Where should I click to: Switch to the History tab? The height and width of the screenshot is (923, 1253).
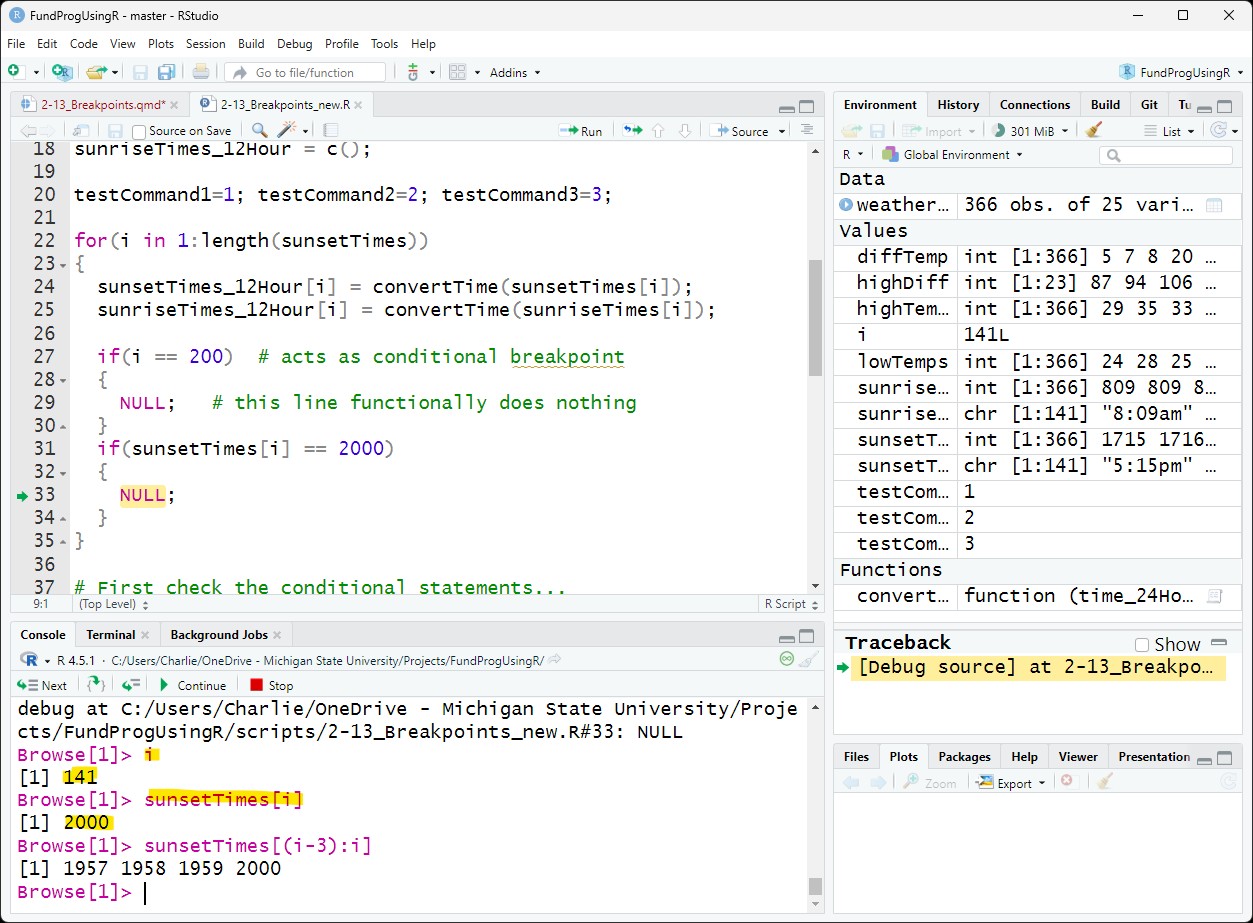(958, 105)
